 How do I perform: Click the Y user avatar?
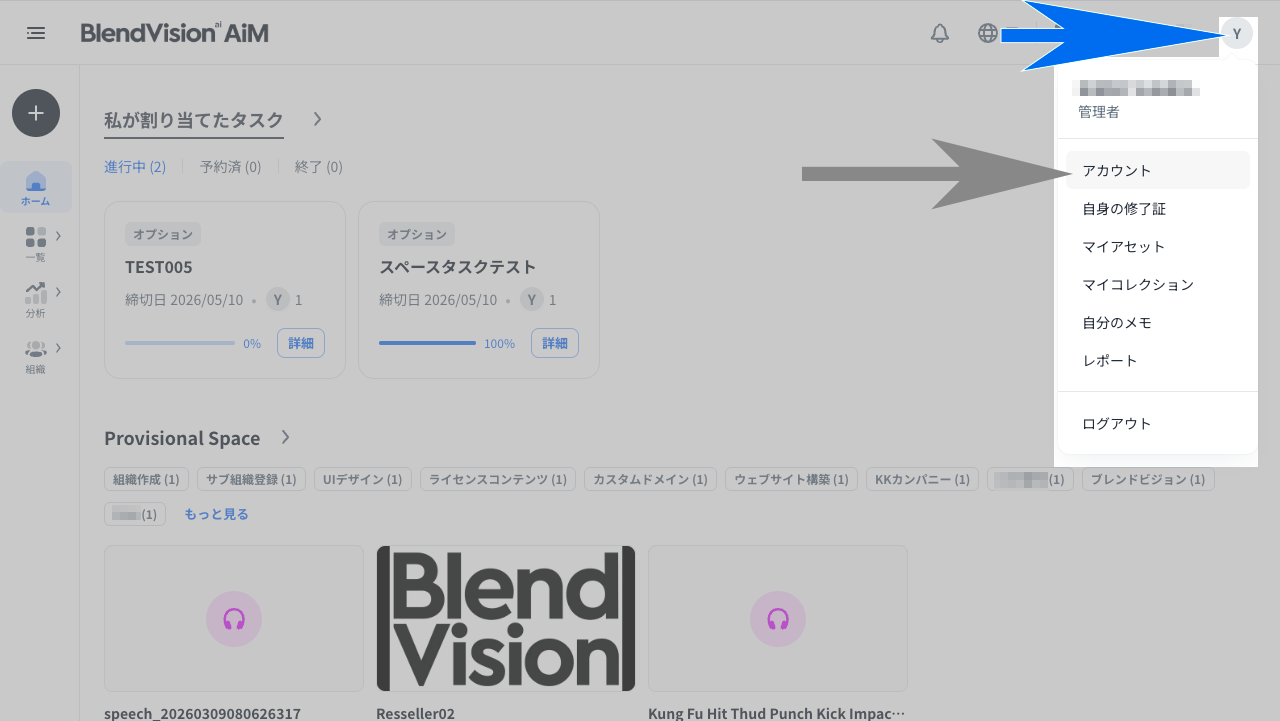tap(1237, 34)
